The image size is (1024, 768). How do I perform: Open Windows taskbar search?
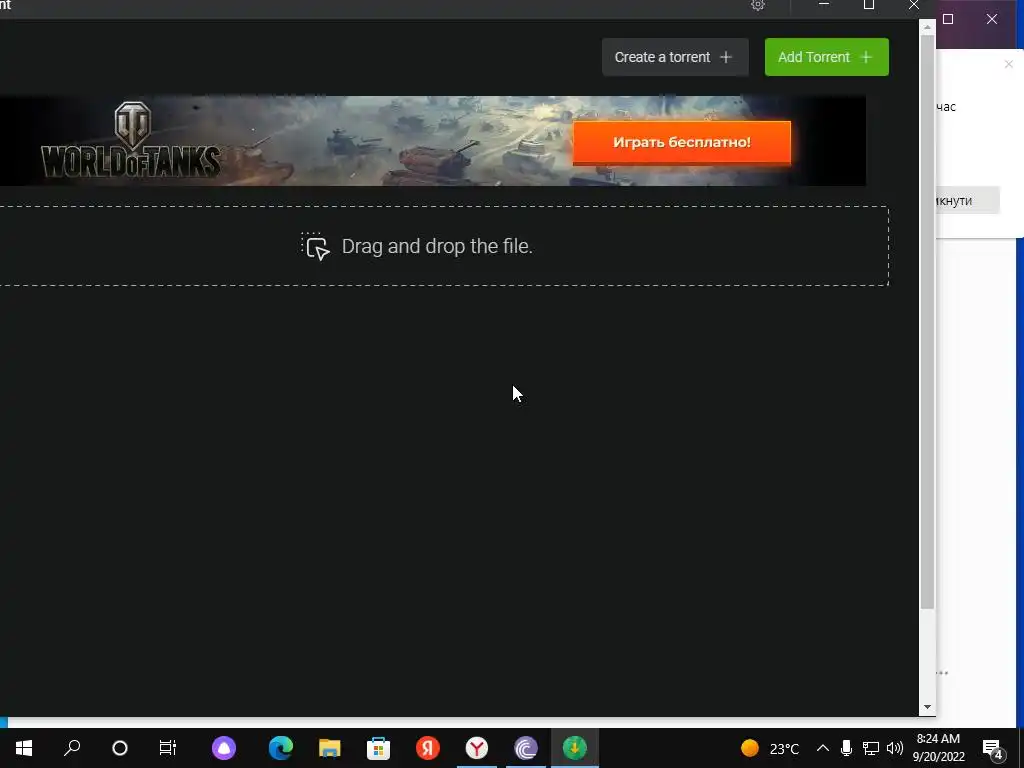click(x=72, y=748)
